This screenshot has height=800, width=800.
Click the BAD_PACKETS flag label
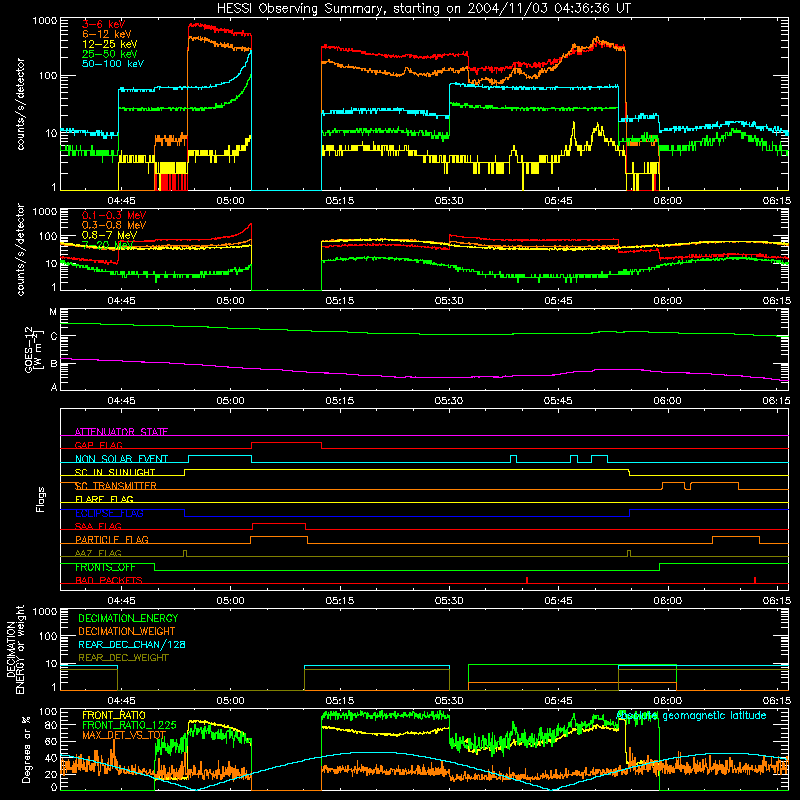pos(109,580)
